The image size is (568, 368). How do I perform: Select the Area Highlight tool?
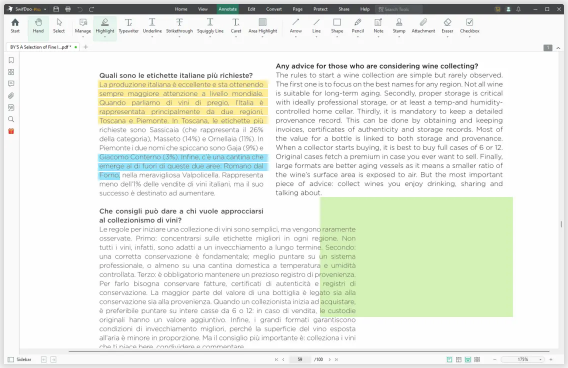(x=263, y=26)
